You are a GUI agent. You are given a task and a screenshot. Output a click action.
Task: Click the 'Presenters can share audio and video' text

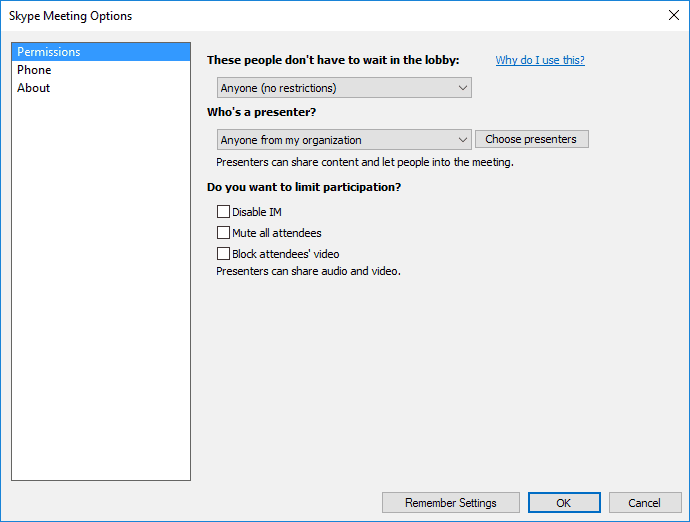[308, 271]
